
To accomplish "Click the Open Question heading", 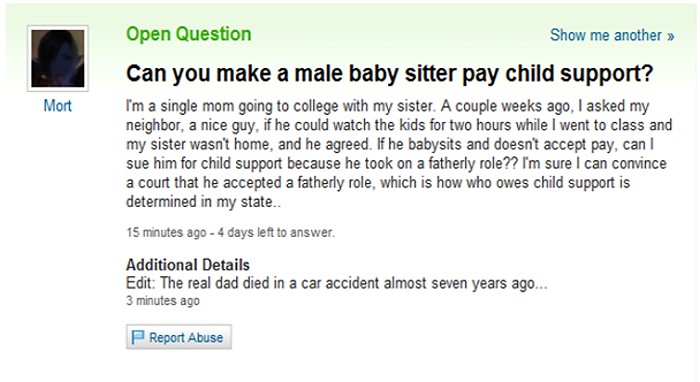I will [x=188, y=34].
